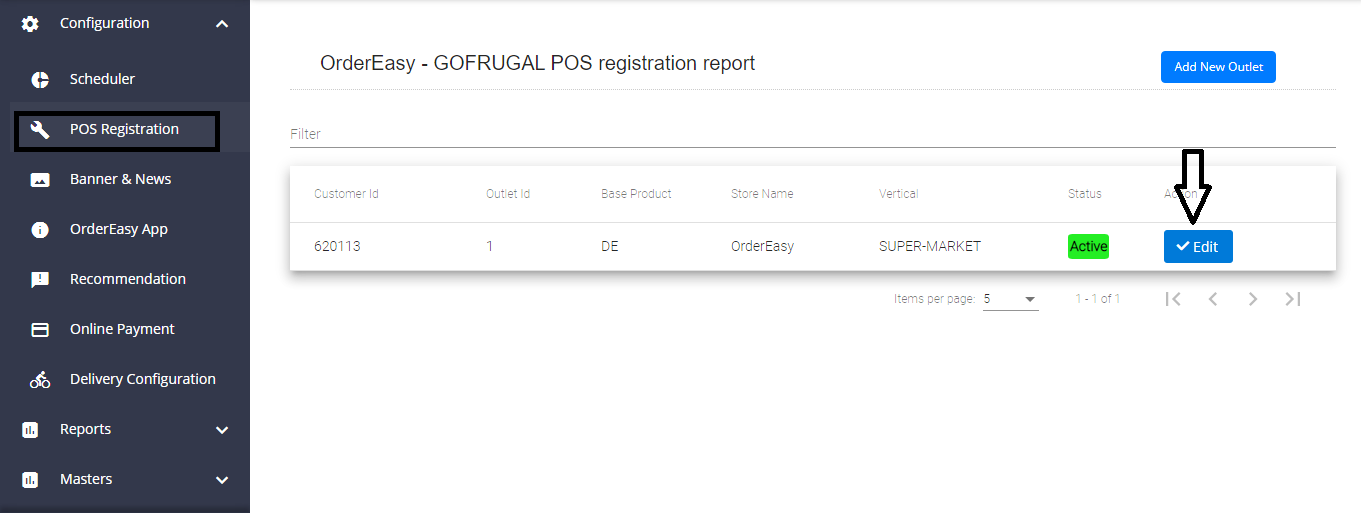The height and width of the screenshot is (513, 1361).
Task: Click the Online Payment card icon
Action: [40, 329]
